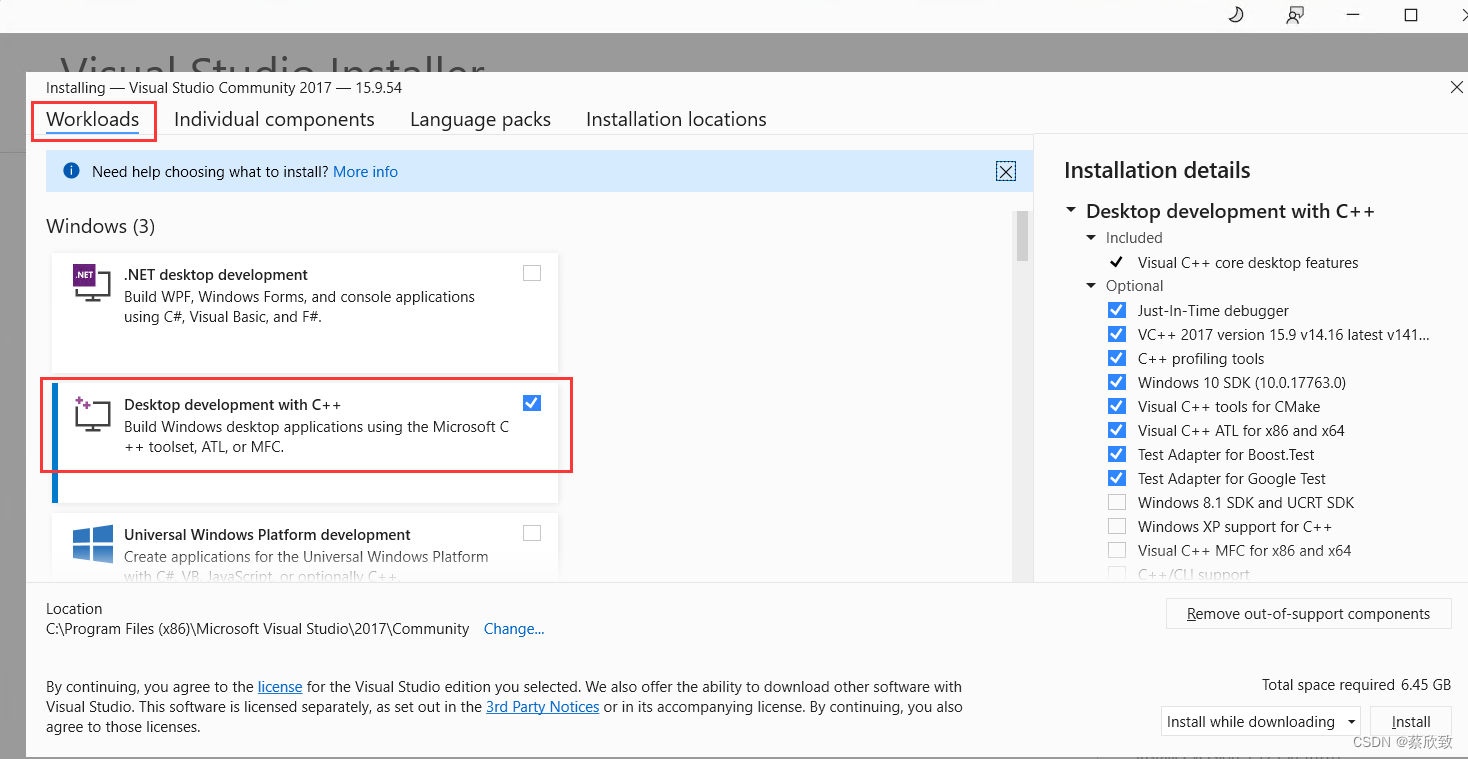Switch to Workloads tab
The height and width of the screenshot is (759, 1468).
(93, 119)
